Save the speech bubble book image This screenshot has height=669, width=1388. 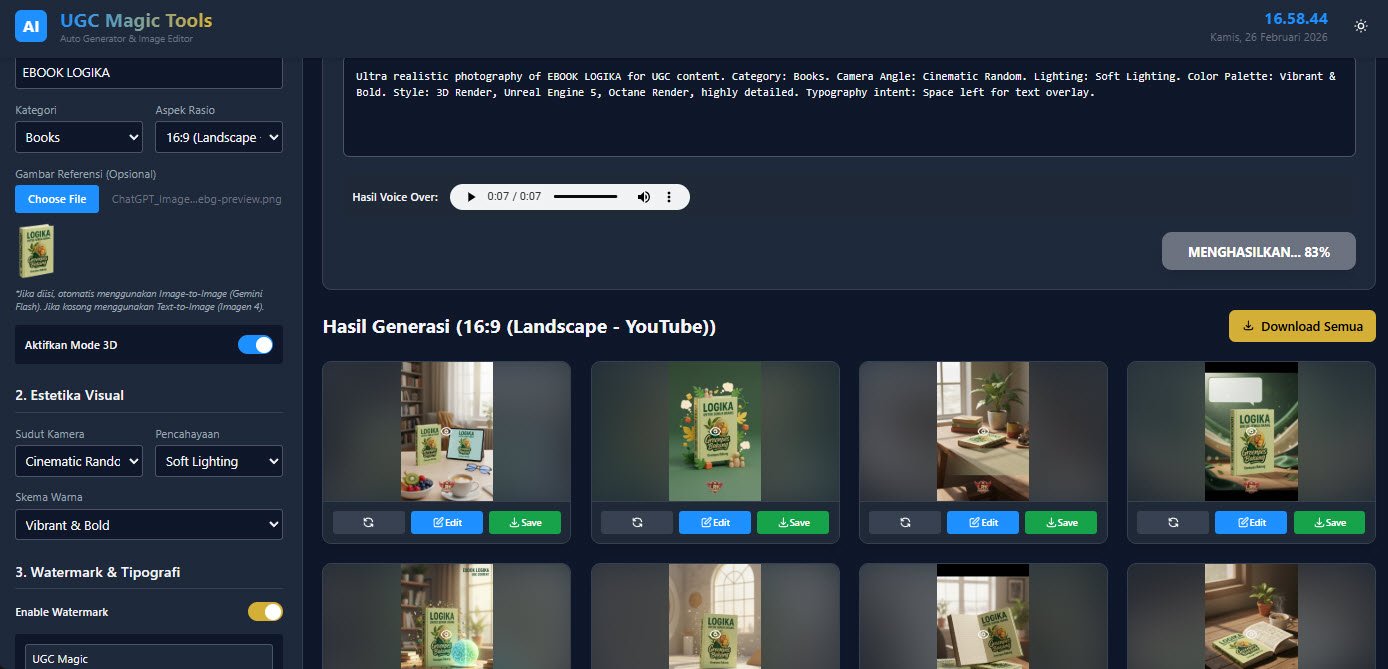(x=1329, y=522)
